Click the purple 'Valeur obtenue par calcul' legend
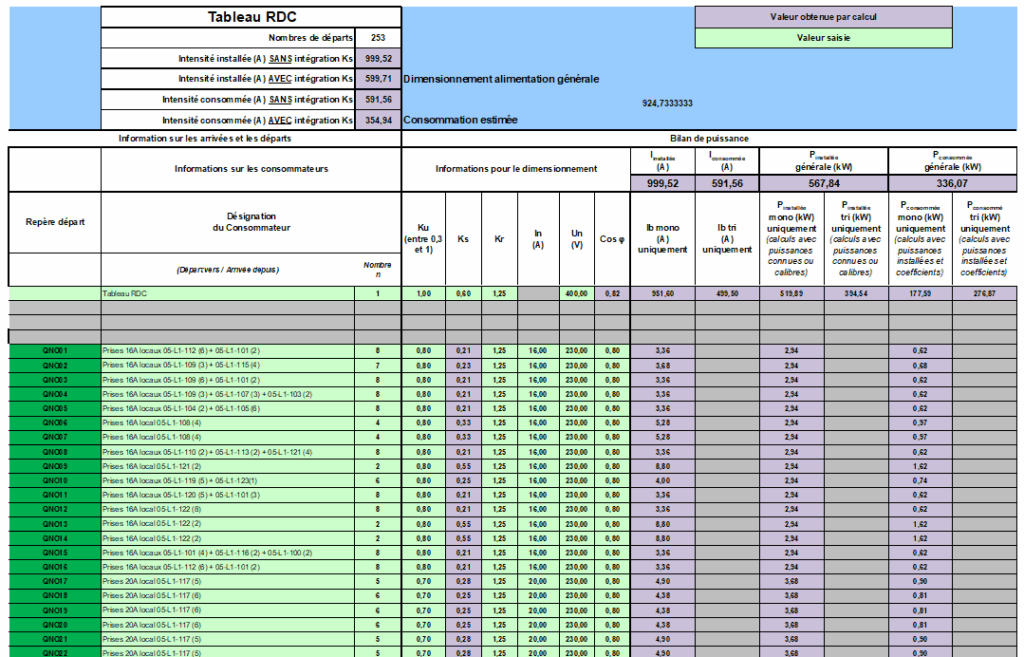The height and width of the screenshot is (657, 1024). click(x=822, y=17)
